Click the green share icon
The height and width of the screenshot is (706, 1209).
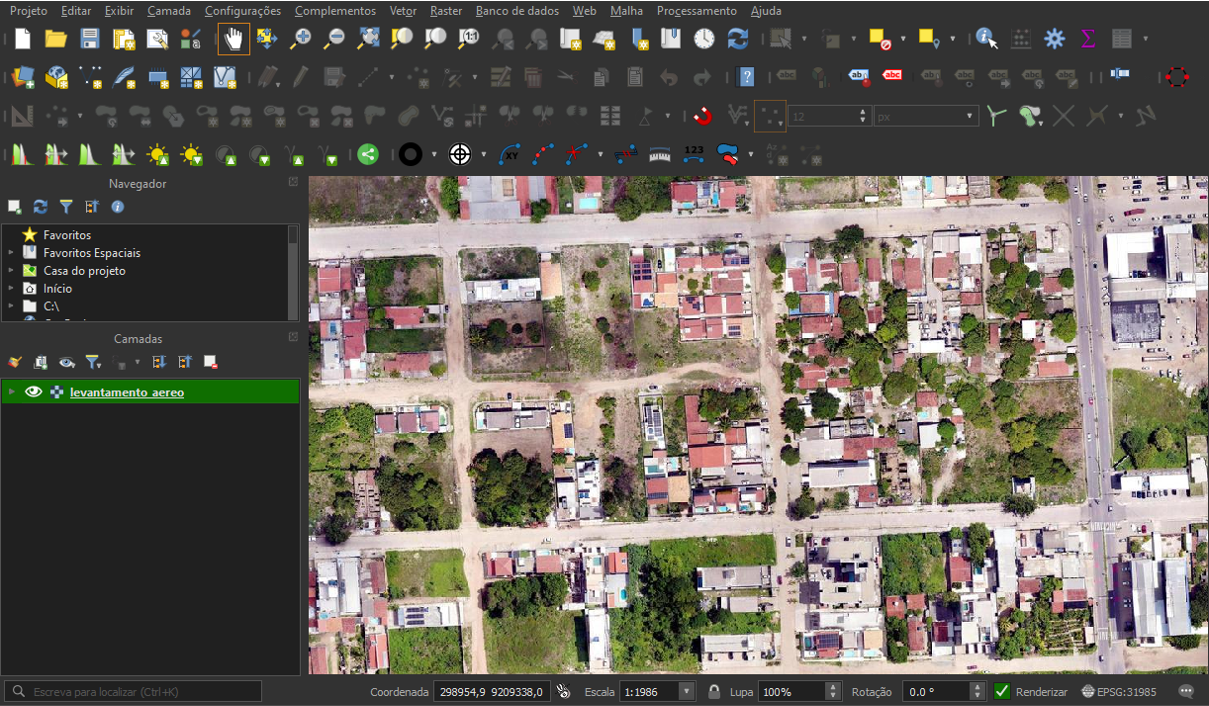[368, 154]
